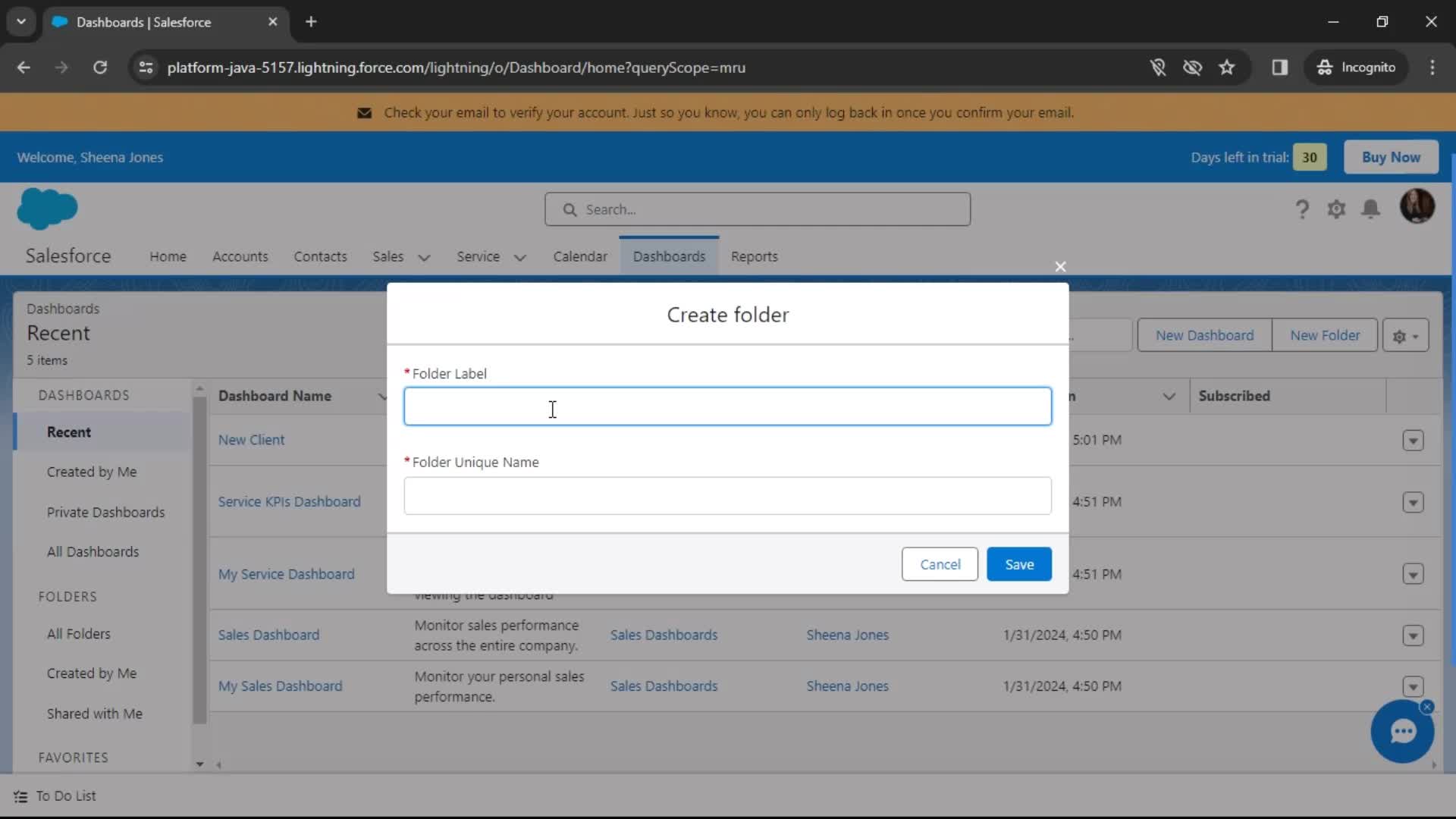Expand the Service nav menu chevron
1456x819 pixels.
pyautogui.click(x=519, y=257)
